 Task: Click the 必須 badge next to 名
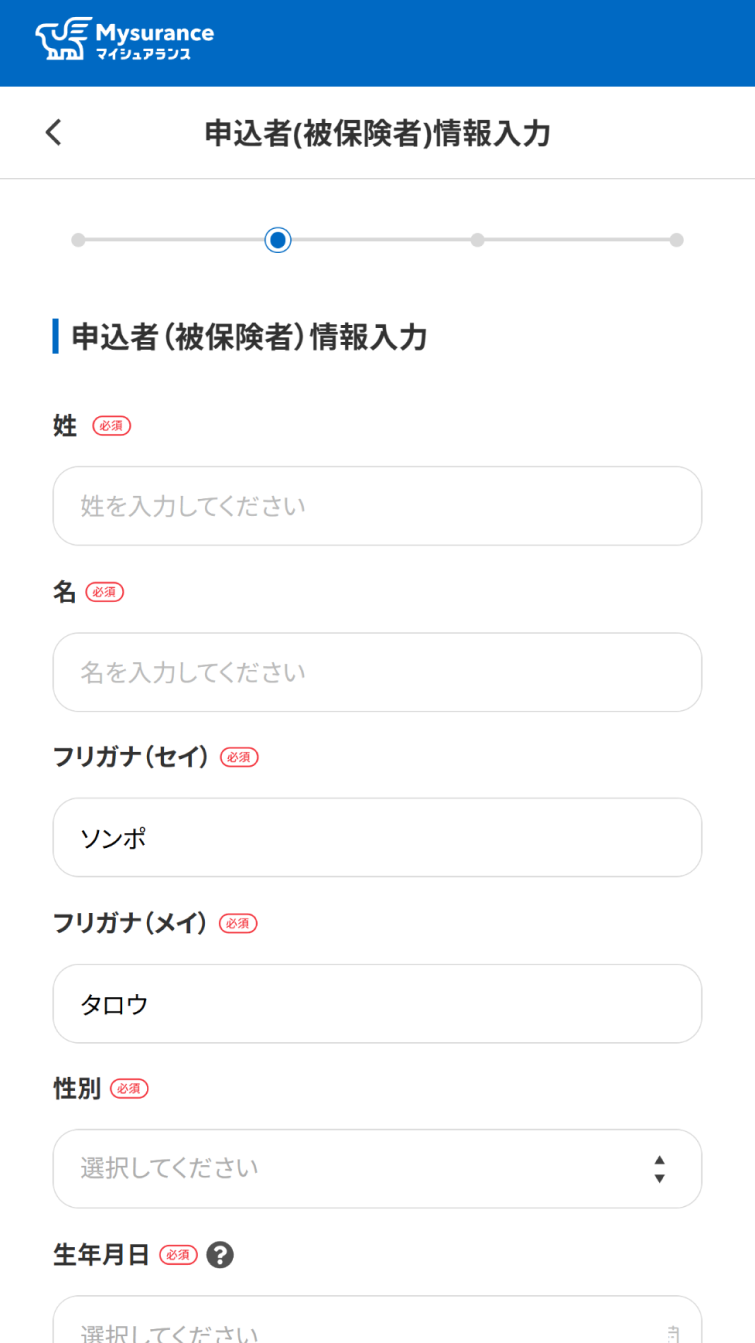click(x=105, y=592)
